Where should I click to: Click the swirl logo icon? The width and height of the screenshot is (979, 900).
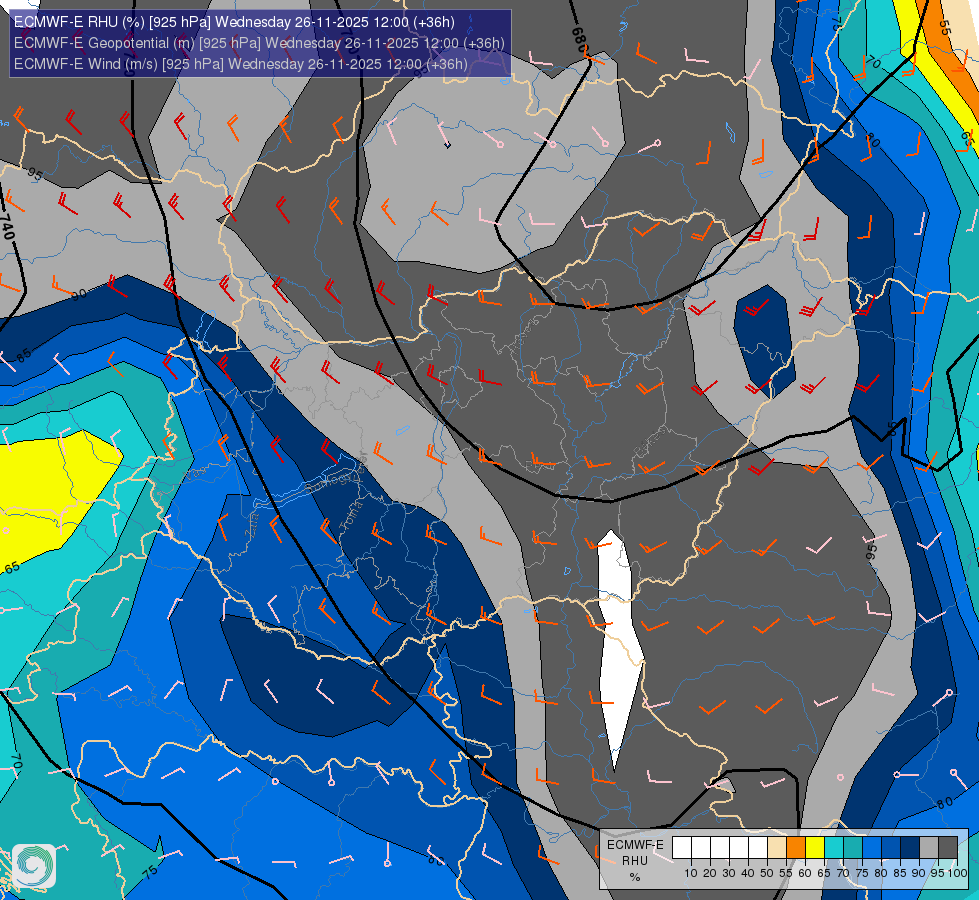[34, 866]
